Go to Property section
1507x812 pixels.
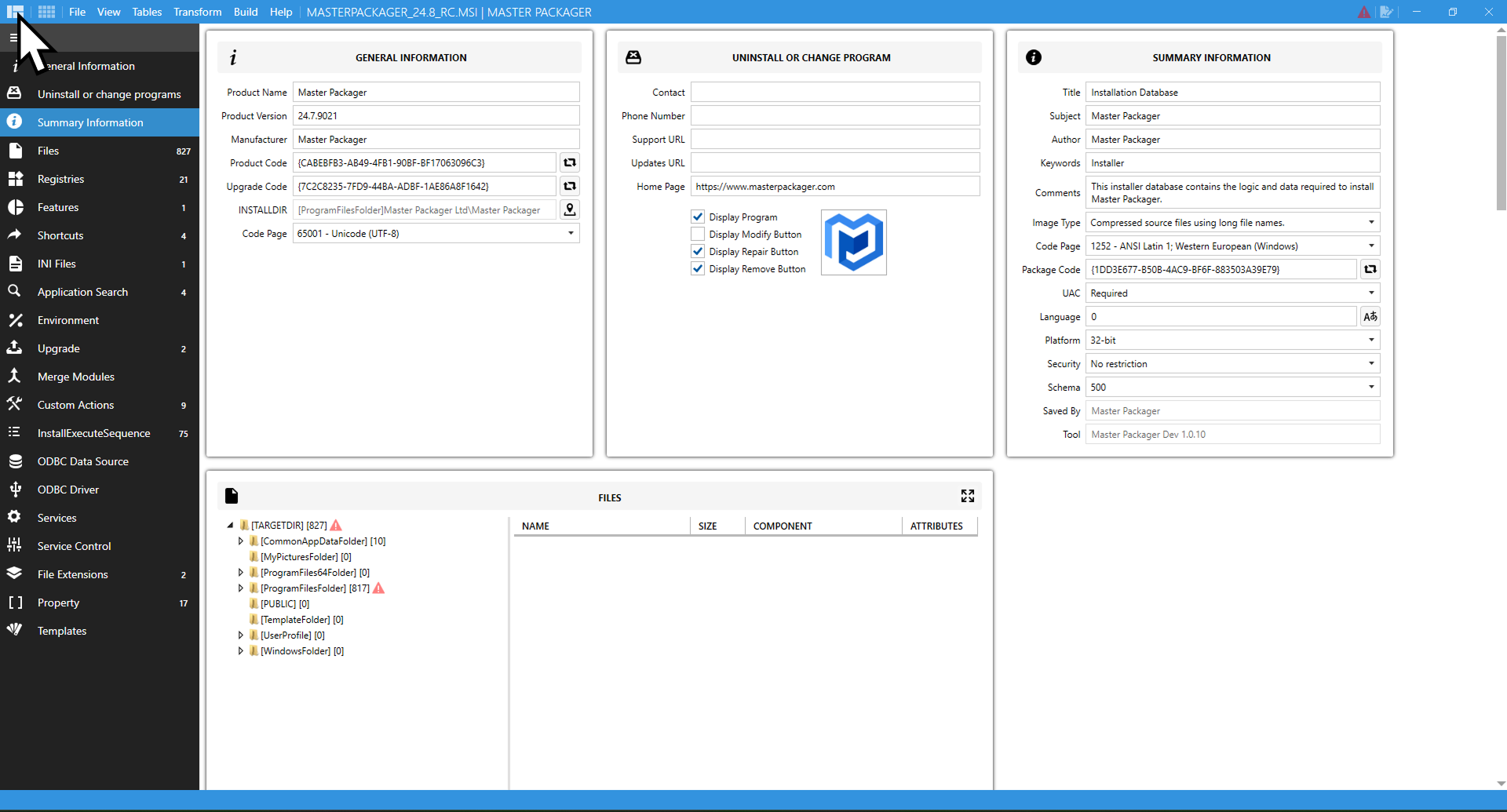tap(100, 603)
